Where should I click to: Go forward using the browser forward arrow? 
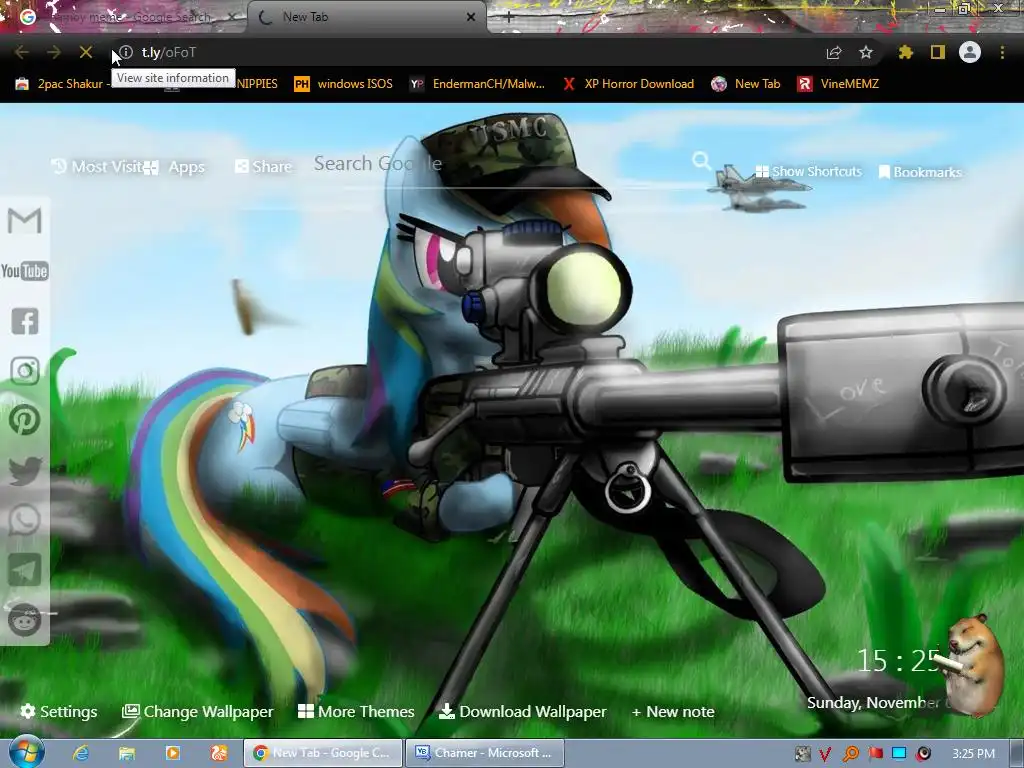[x=54, y=52]
